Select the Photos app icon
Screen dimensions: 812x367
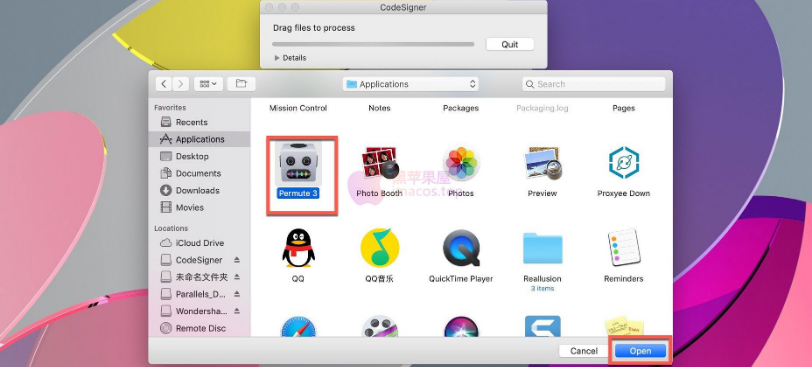click(x=461, y=163)
